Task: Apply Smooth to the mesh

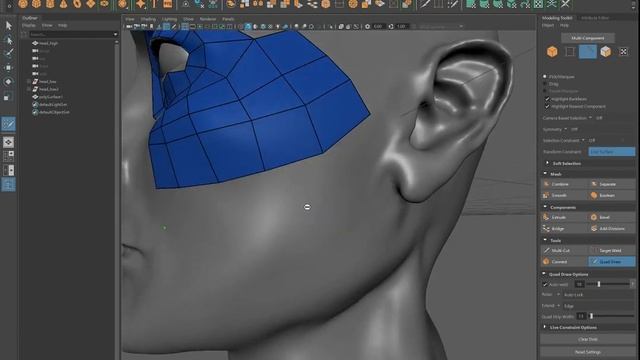Action: (564, 196)
